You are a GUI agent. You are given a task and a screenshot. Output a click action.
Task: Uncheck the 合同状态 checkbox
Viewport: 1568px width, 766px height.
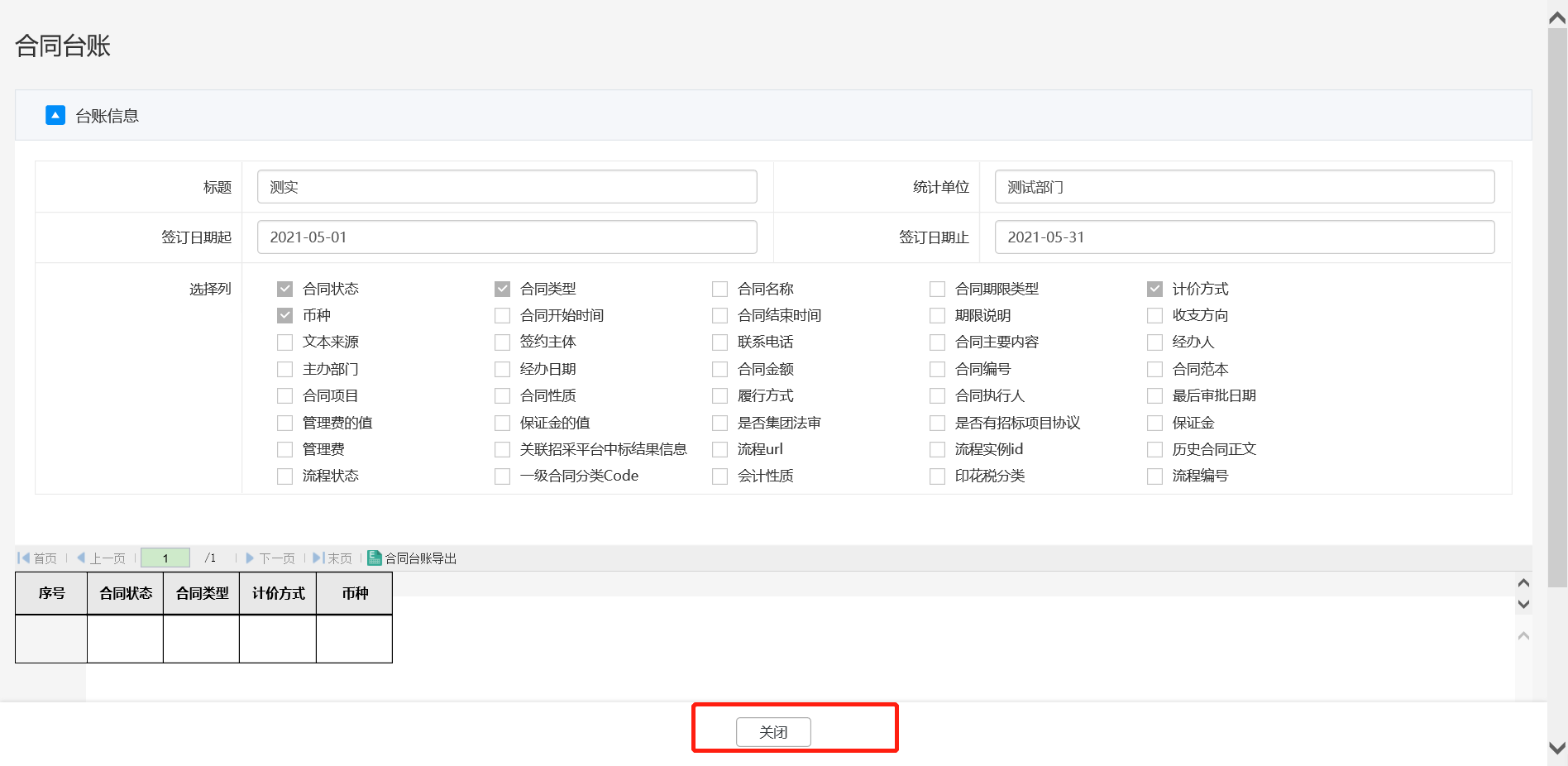(285, 289)
